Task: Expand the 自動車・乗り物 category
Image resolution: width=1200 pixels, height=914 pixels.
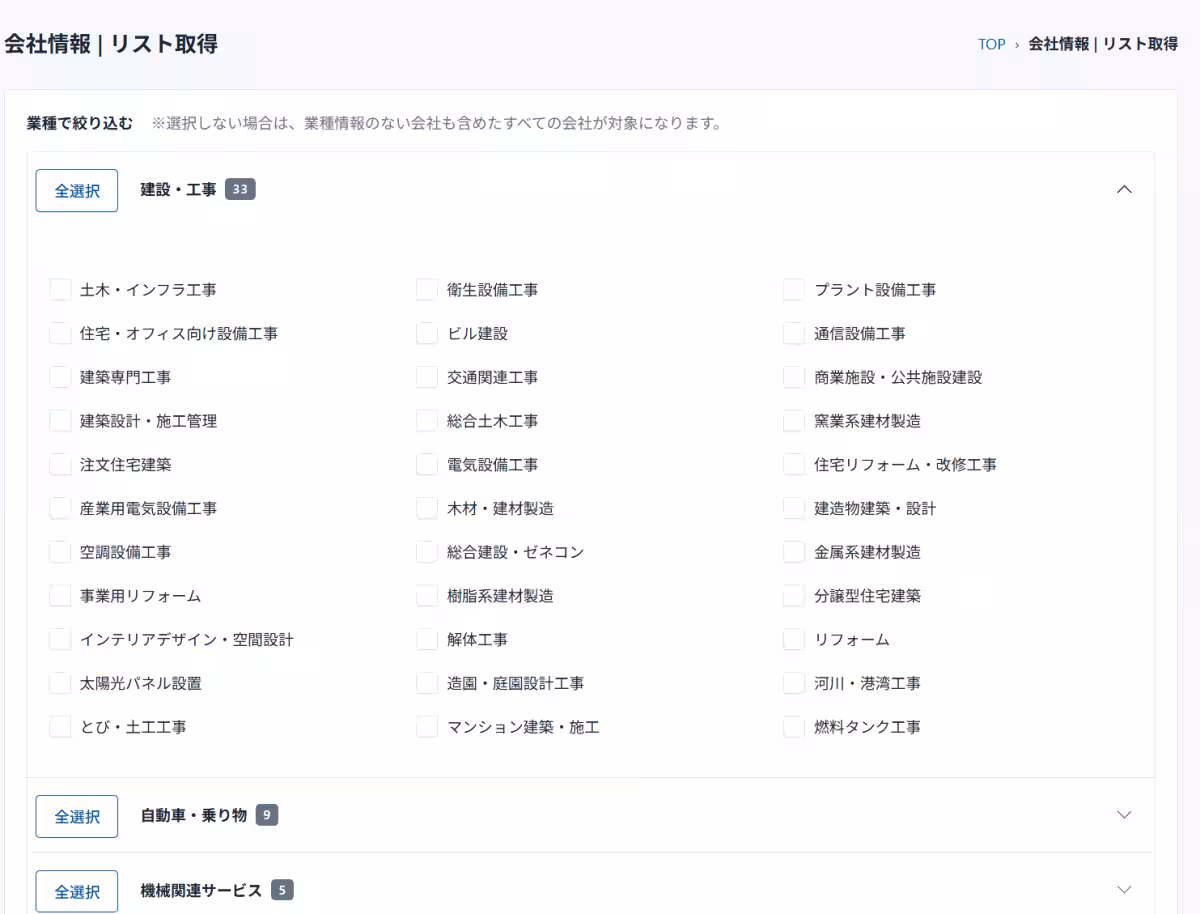Action: click(x=1125, y=815)
